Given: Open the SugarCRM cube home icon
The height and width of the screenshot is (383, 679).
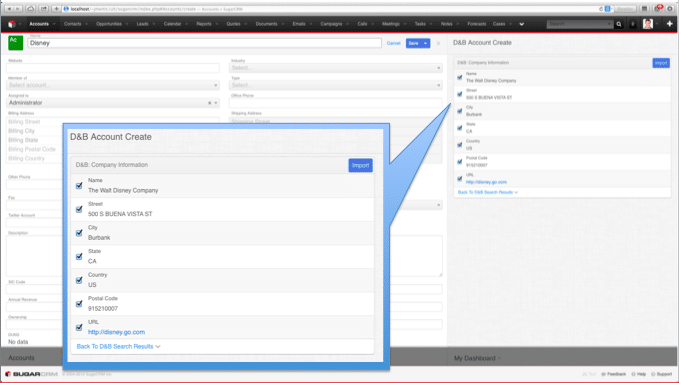Looking at the screenshot, I should (12, 24).
